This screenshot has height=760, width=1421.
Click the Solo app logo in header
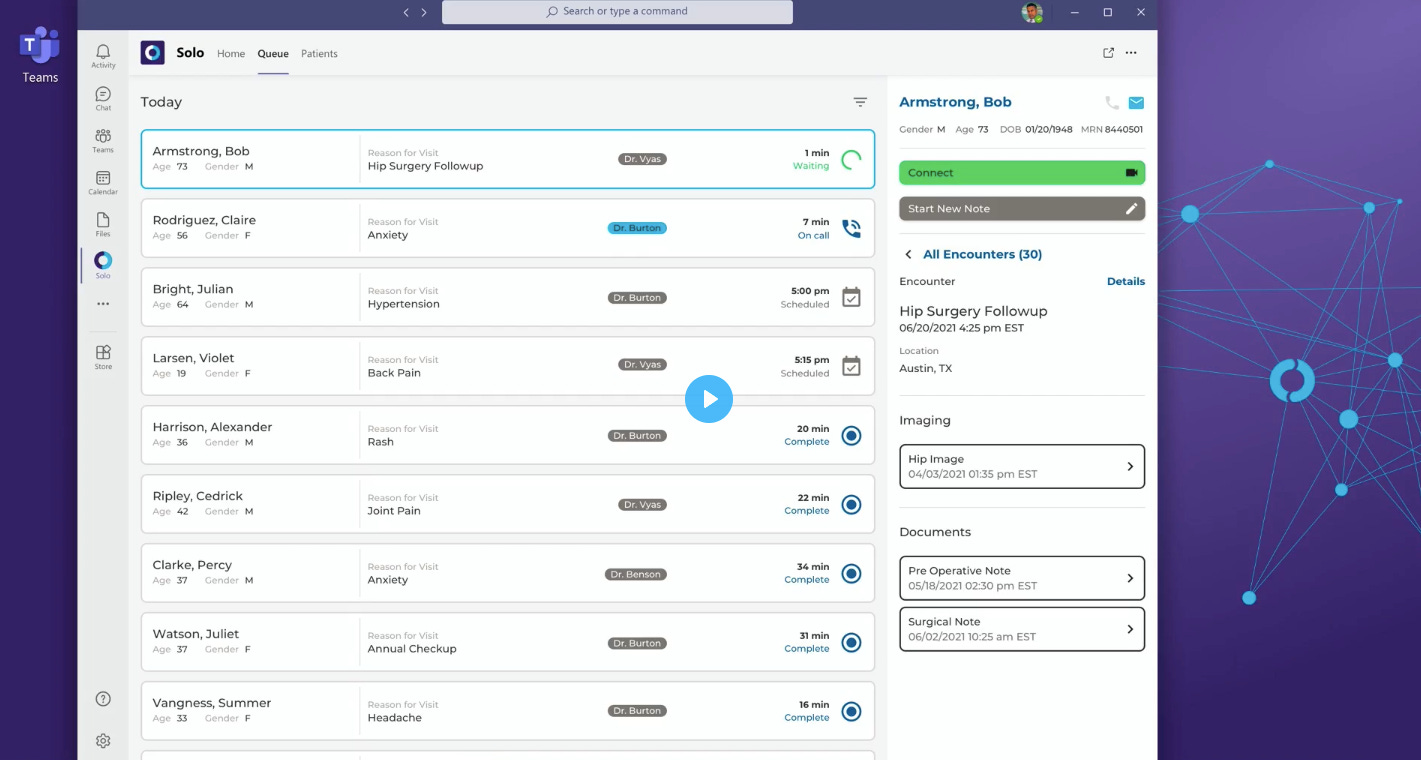152,53
